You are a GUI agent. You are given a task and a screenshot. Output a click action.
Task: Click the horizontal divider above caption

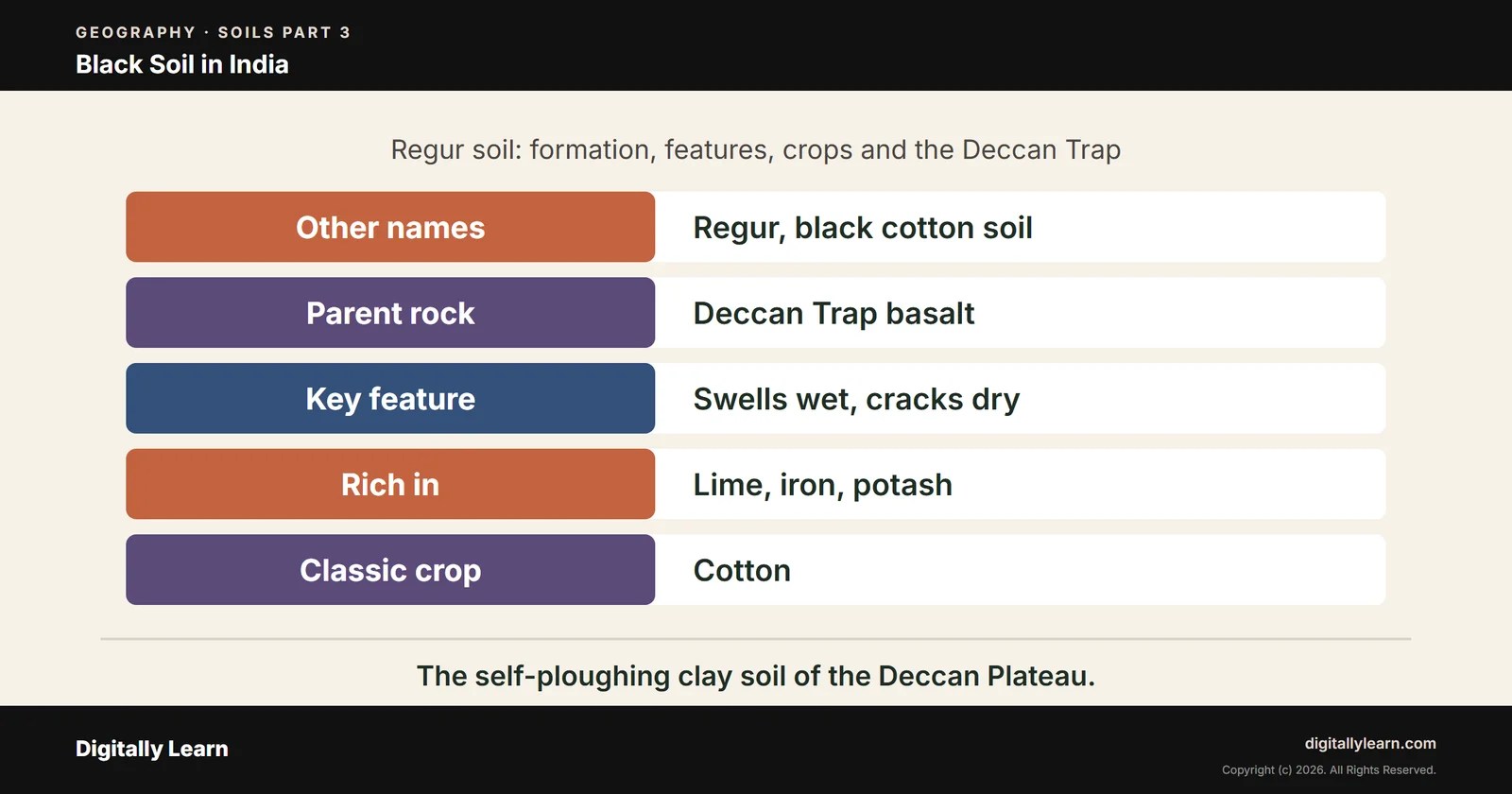tap(756, 639)
